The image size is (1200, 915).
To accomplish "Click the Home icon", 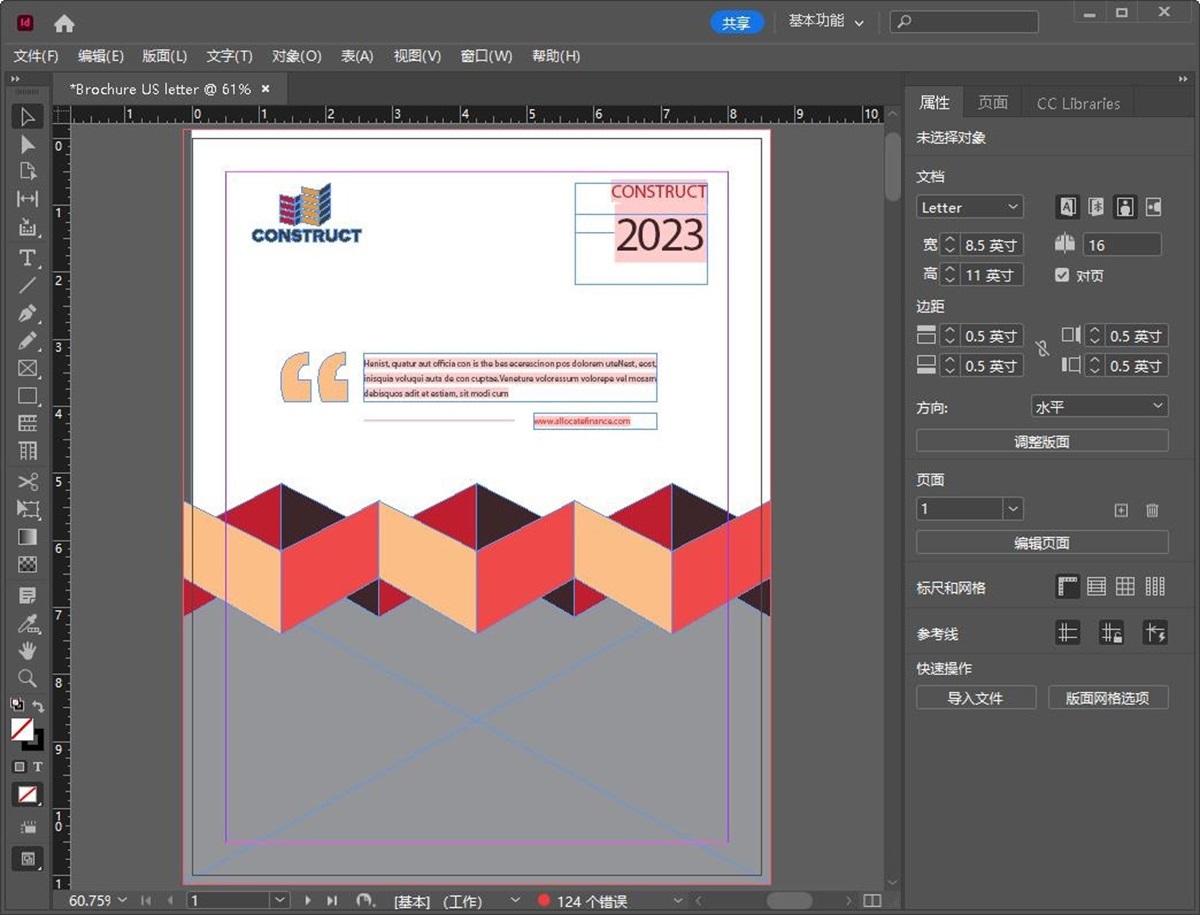I will point(64,23).
